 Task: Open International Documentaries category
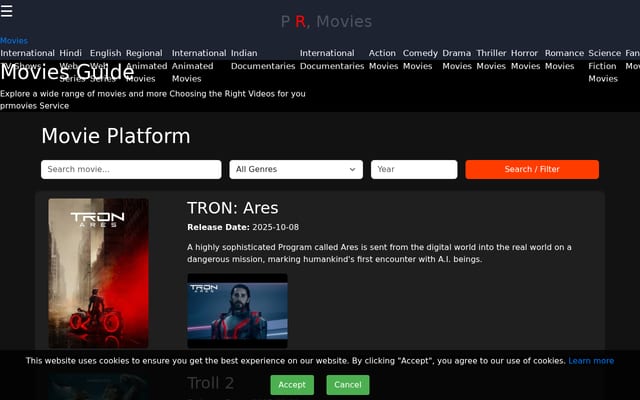click(332, 60)
